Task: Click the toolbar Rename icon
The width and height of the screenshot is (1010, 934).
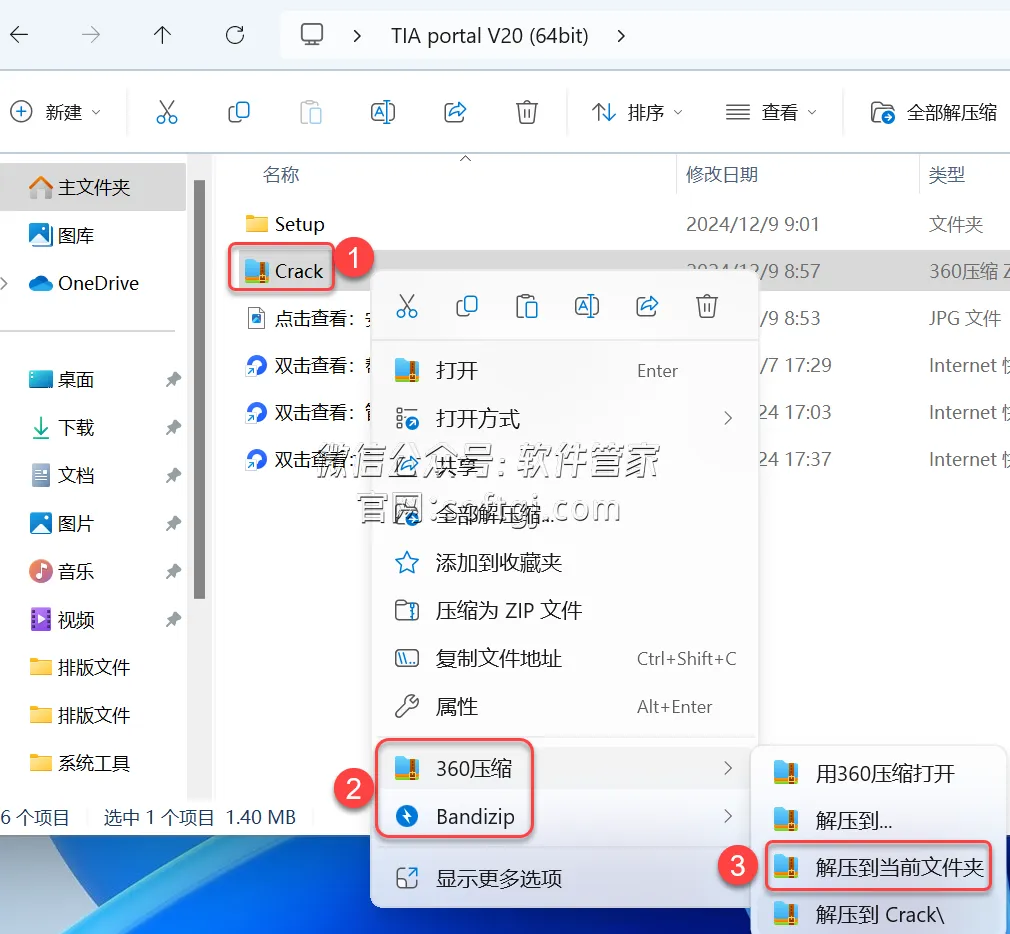Action: point(383,112)
